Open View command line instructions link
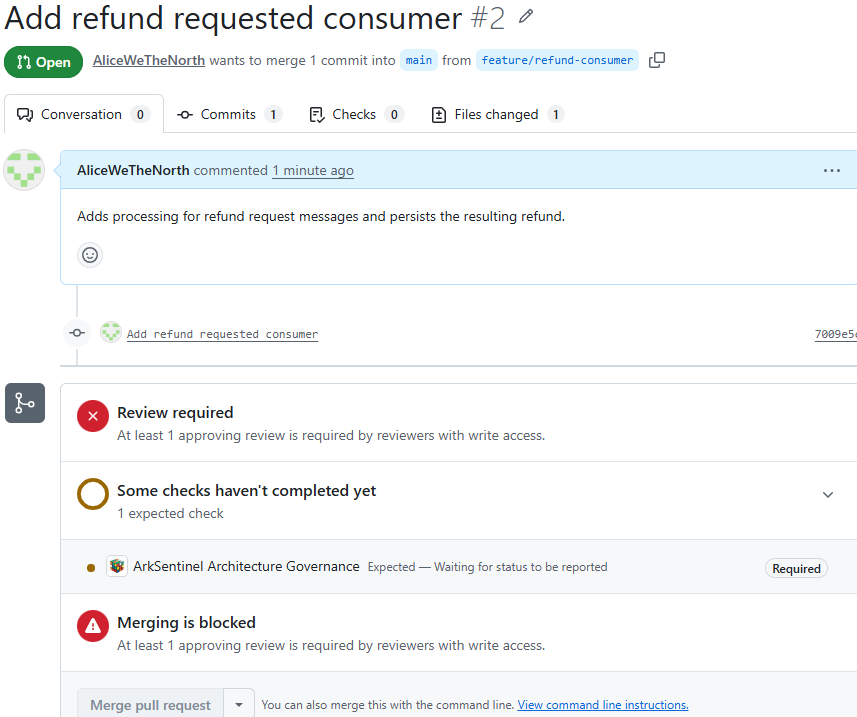This screenshot has height=717, width=857. click(603, 705)
